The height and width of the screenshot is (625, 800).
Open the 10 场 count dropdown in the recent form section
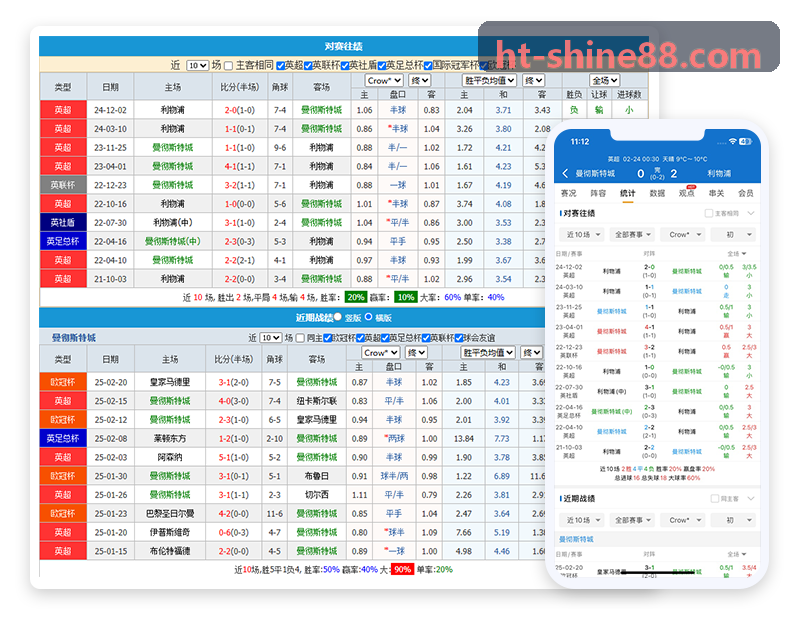coord(270,338)
